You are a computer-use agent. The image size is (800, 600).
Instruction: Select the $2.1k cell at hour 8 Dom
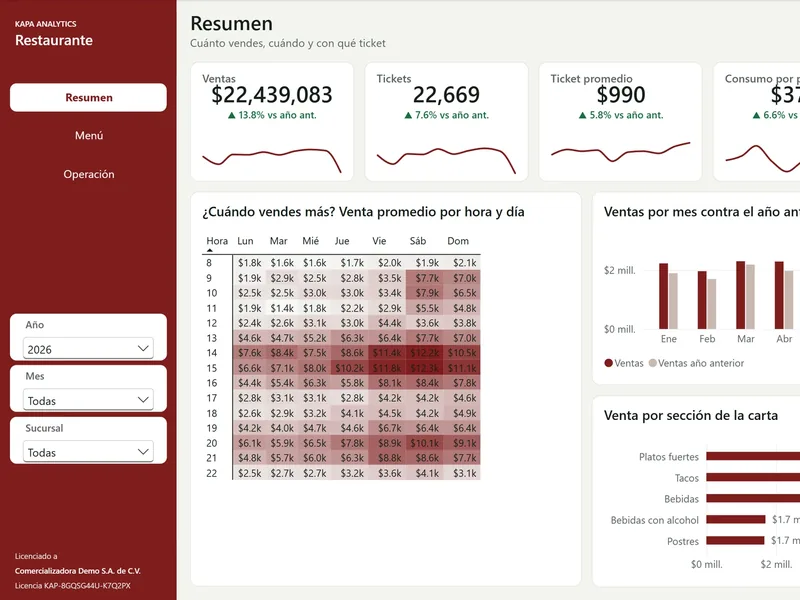(464, 263)
